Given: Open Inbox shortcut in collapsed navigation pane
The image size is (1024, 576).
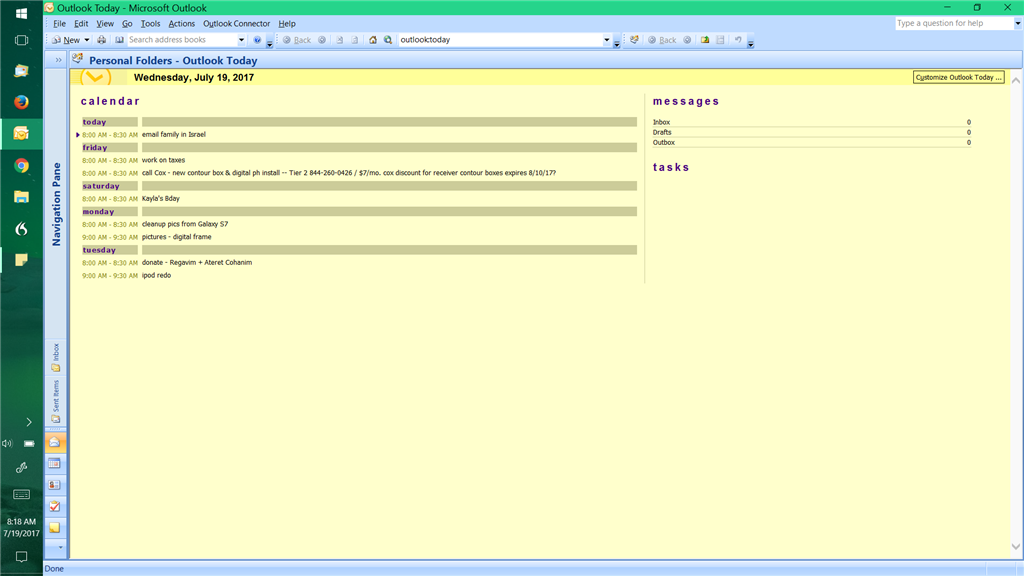Looking at the screenshot, I should point(56,357).
